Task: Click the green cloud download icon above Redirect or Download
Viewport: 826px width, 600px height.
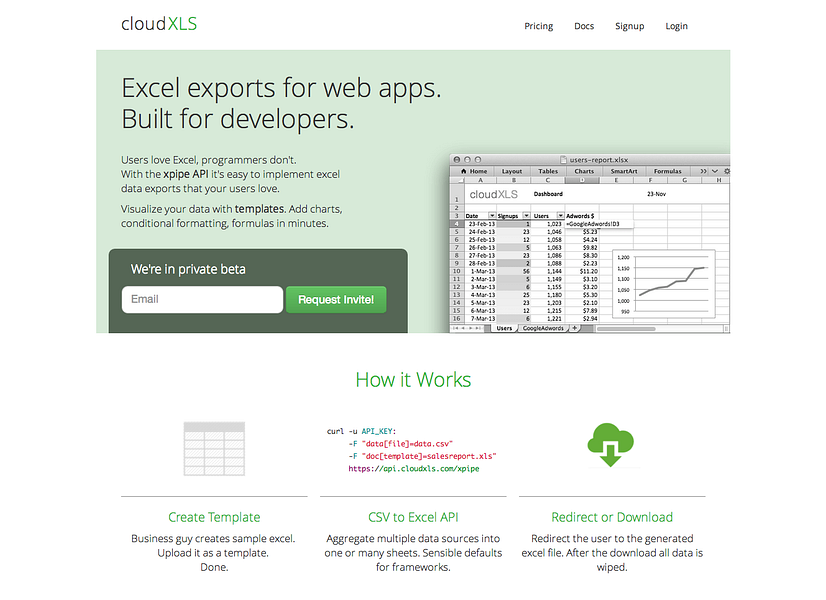Action: click(x=611, y=444)
